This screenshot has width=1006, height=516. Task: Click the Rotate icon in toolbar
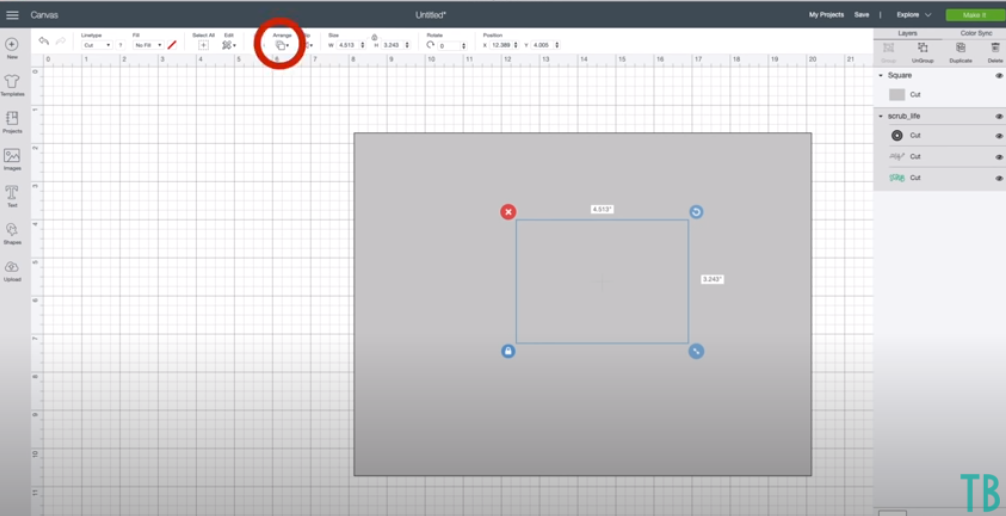(431, 45)
